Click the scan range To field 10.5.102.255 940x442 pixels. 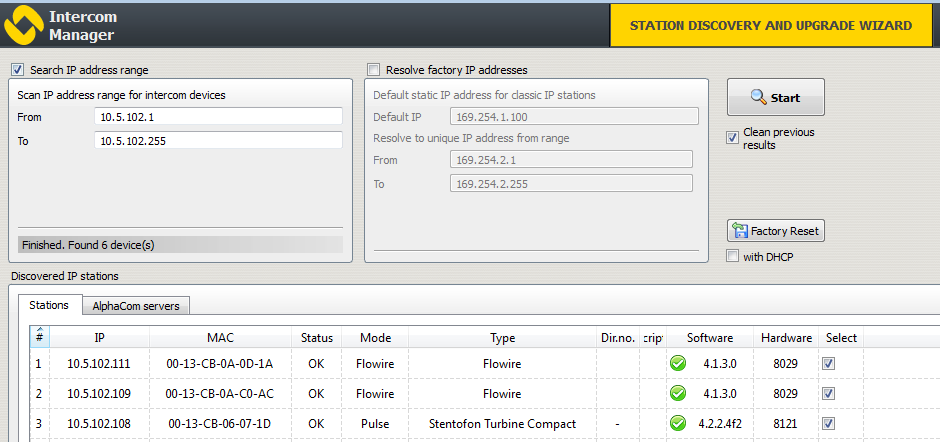[x=218, y=141]
